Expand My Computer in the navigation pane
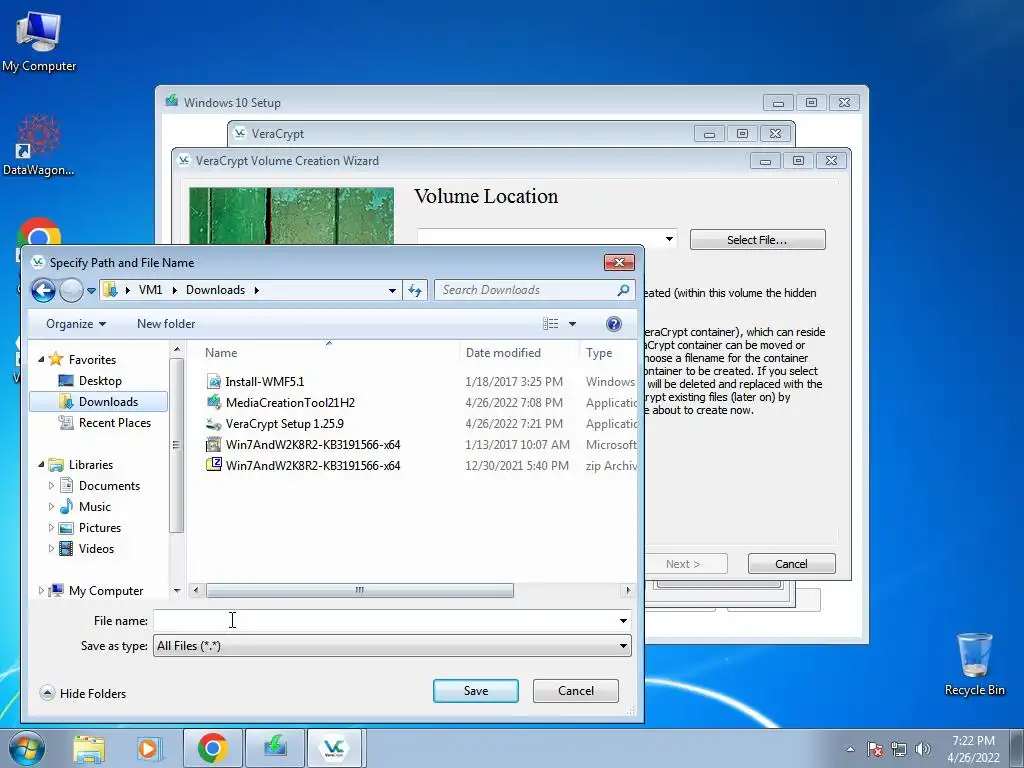Viewport: 1024px width, 768px height. [x=41, y=590]
